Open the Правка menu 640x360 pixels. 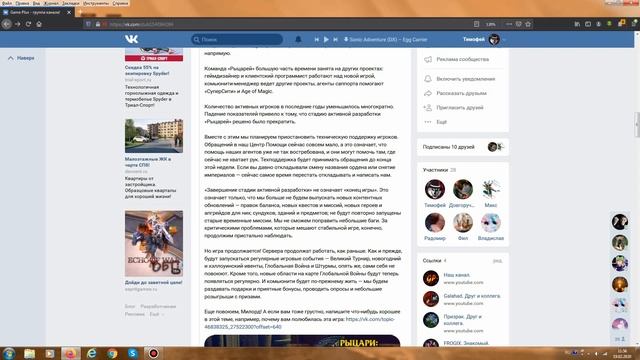pos(22,3)
